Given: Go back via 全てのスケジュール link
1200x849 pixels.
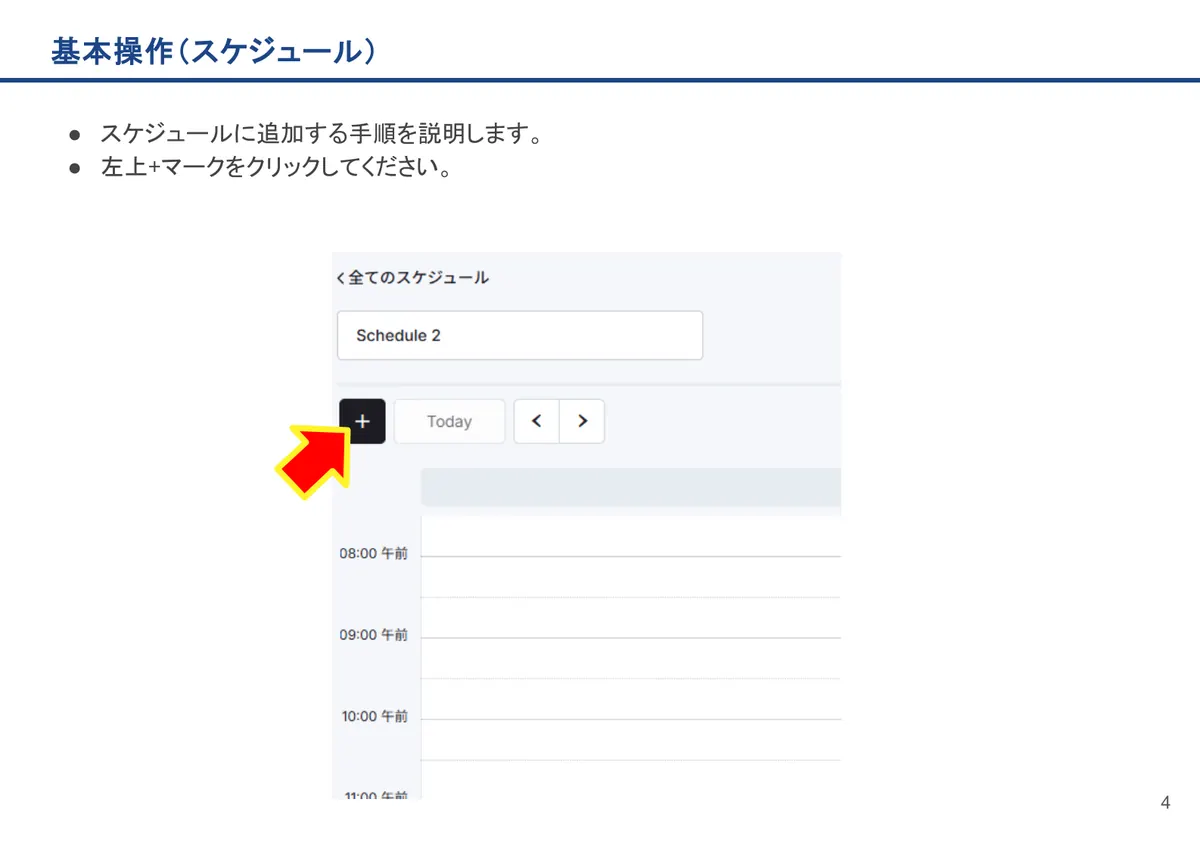Looking at the screenshot, I should (412, 277).
